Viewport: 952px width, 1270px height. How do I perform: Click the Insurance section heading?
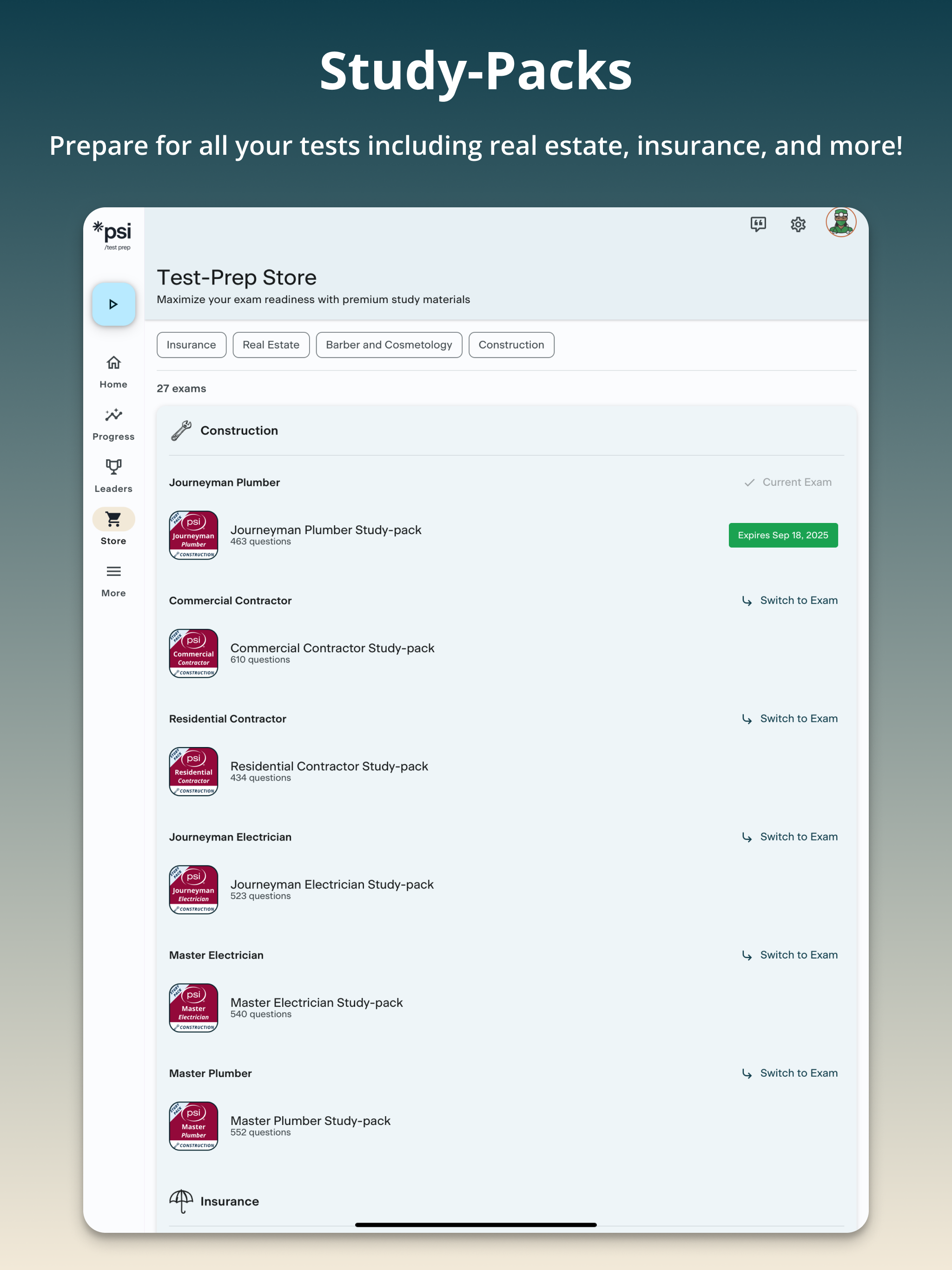(230, 1202)
